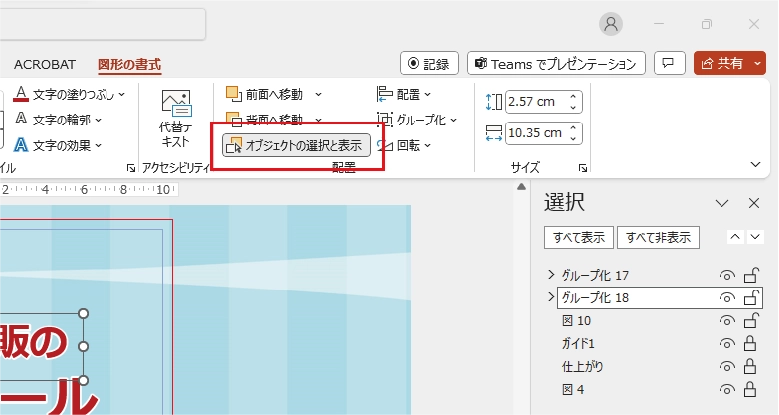The image size is (779, 415).
Task: Click Teams でプレゼンテーション button
Action: pyautogui.click(x=556, y=64)
